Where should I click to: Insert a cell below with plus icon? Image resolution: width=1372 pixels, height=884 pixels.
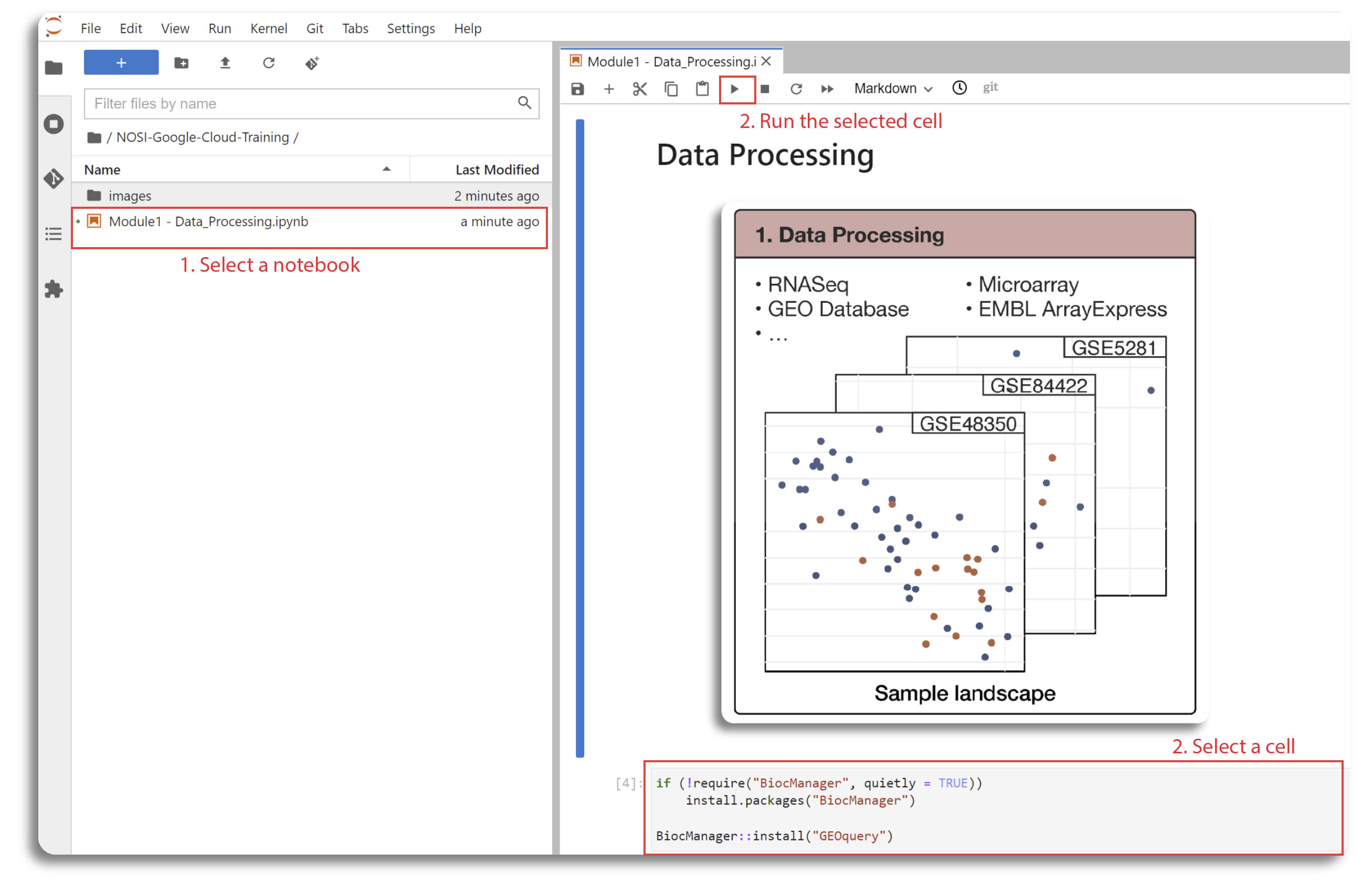(609, 89)
